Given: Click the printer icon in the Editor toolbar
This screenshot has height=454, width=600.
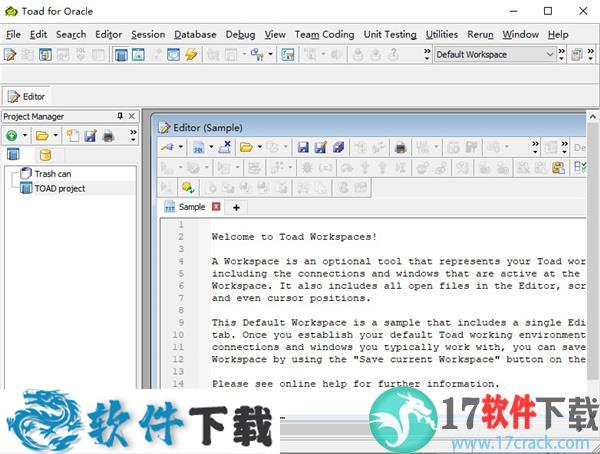Looking at the screenshot, I should 400,147.
